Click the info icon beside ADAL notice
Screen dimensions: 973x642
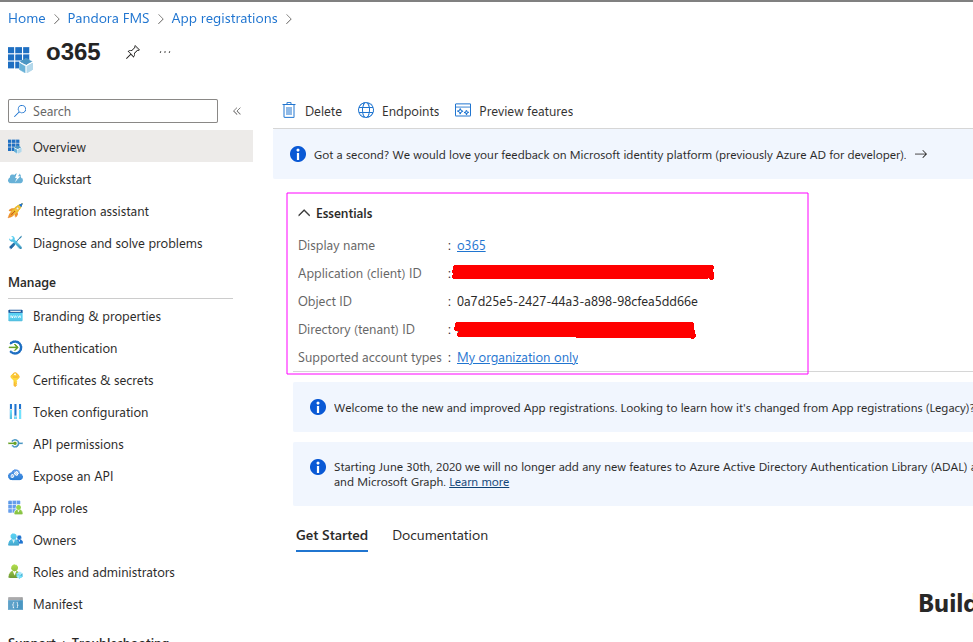click(318, 466)
